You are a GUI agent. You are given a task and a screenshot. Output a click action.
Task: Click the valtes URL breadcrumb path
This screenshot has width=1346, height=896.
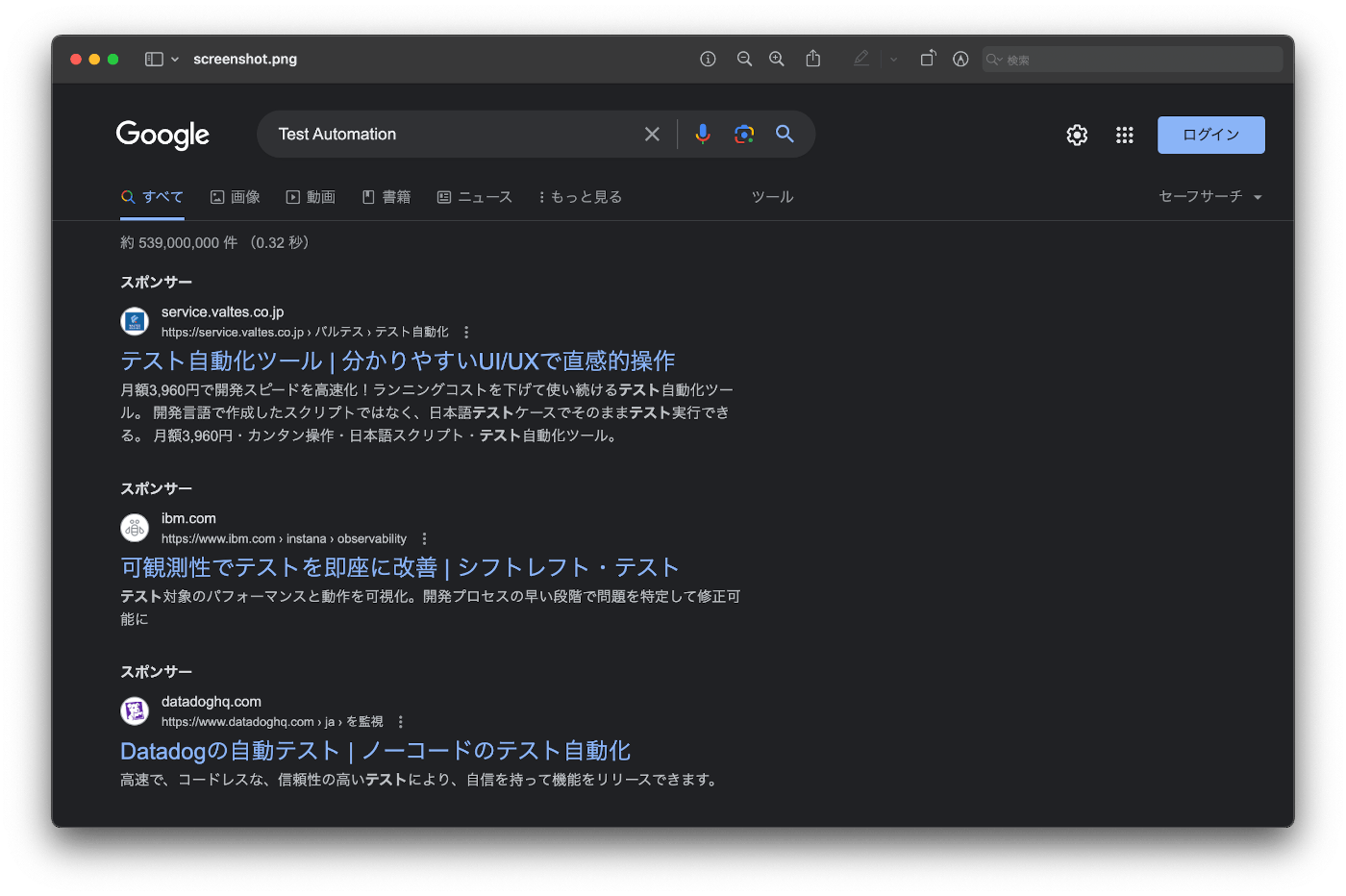pos(305,332)
